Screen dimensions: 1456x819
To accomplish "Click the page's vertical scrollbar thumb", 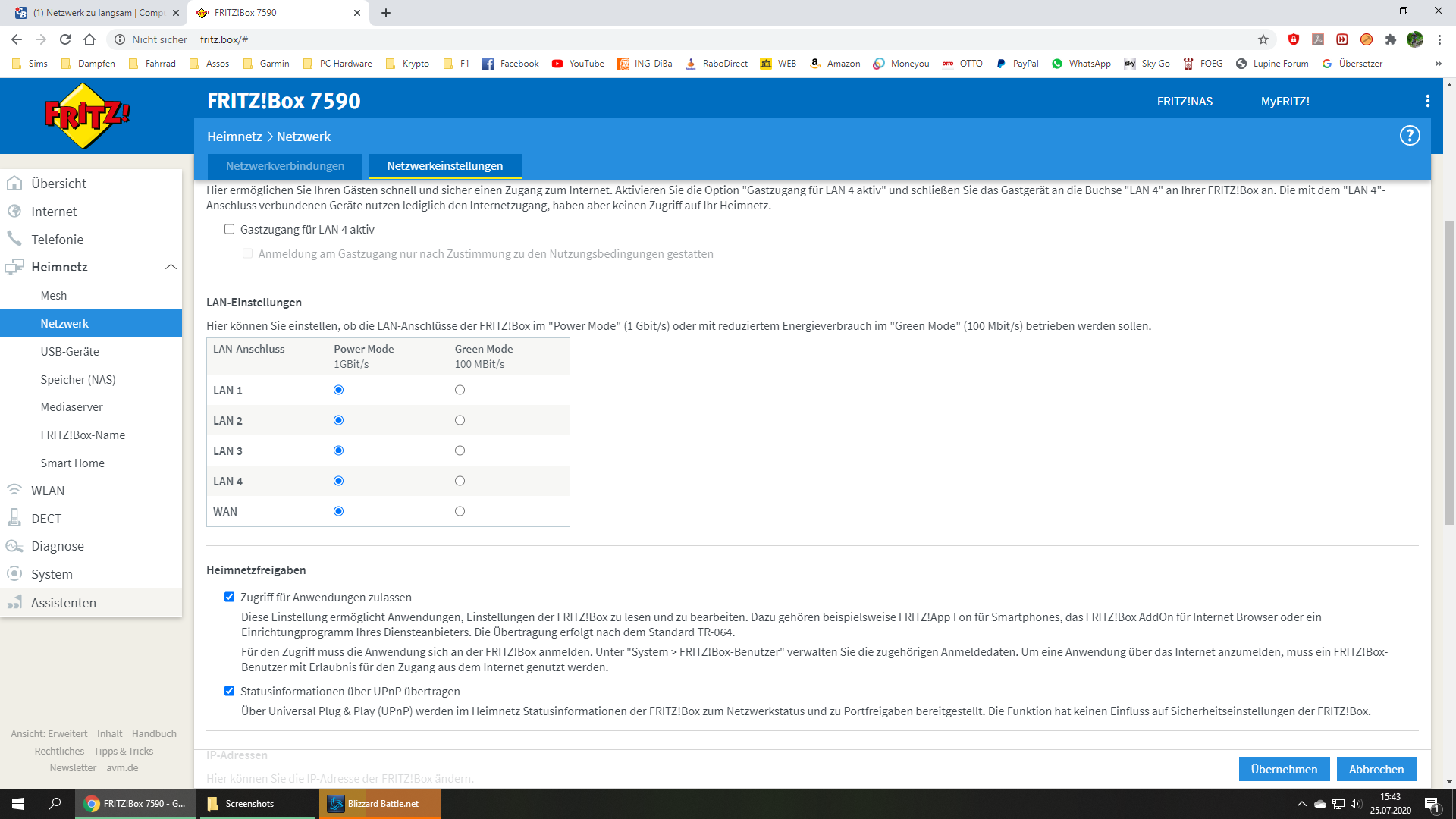I will click(x=1449, y=372).
